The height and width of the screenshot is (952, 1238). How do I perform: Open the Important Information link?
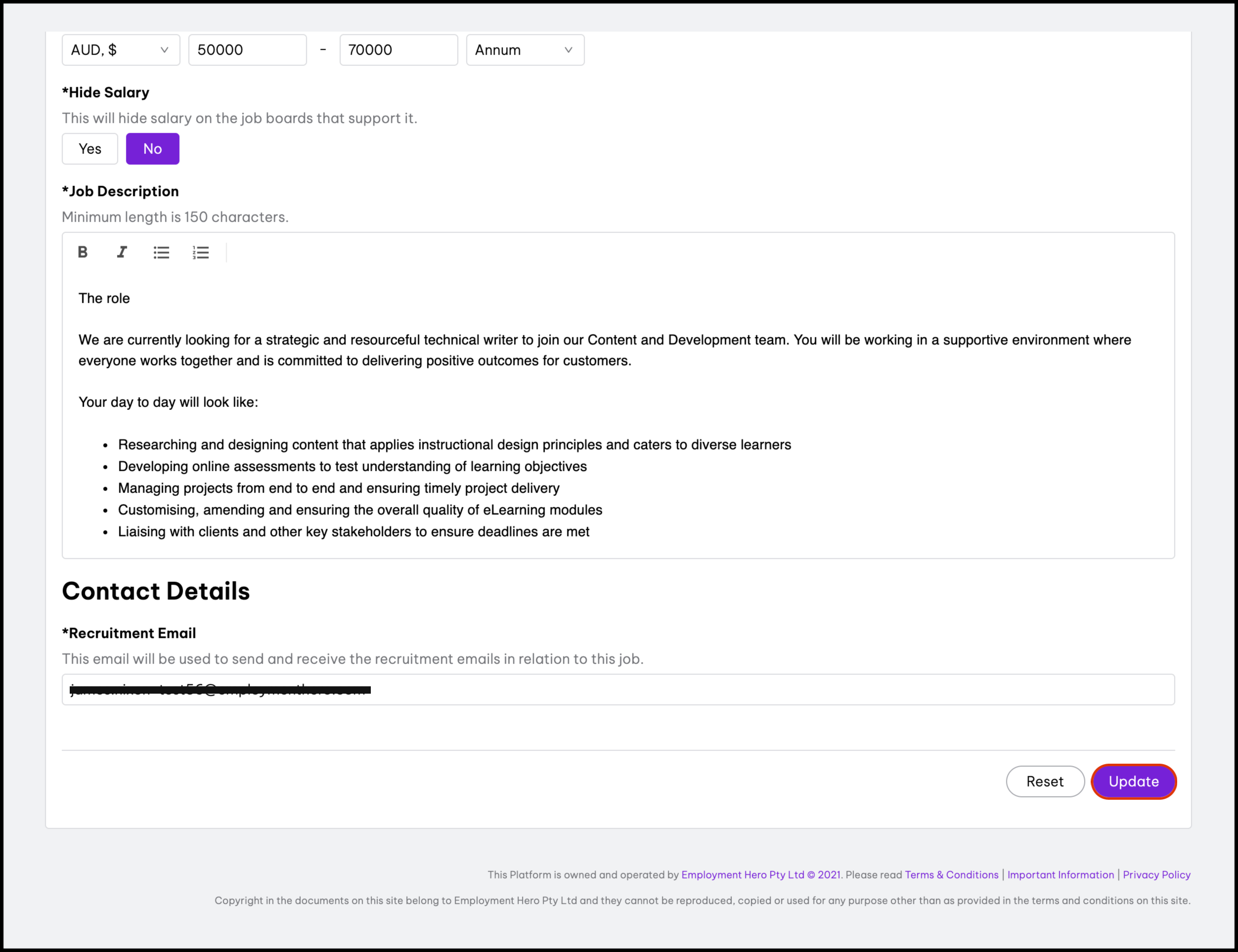1060,874
